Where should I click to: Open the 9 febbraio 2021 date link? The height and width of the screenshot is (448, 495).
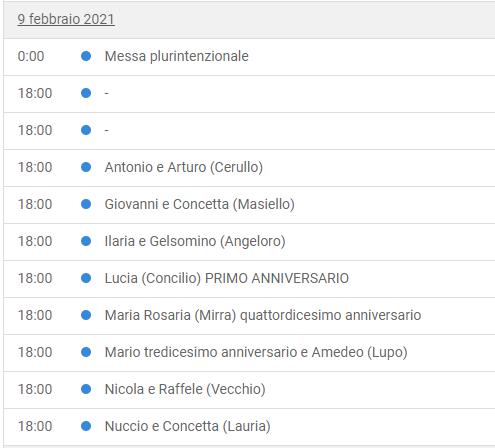tap(66, 19)
